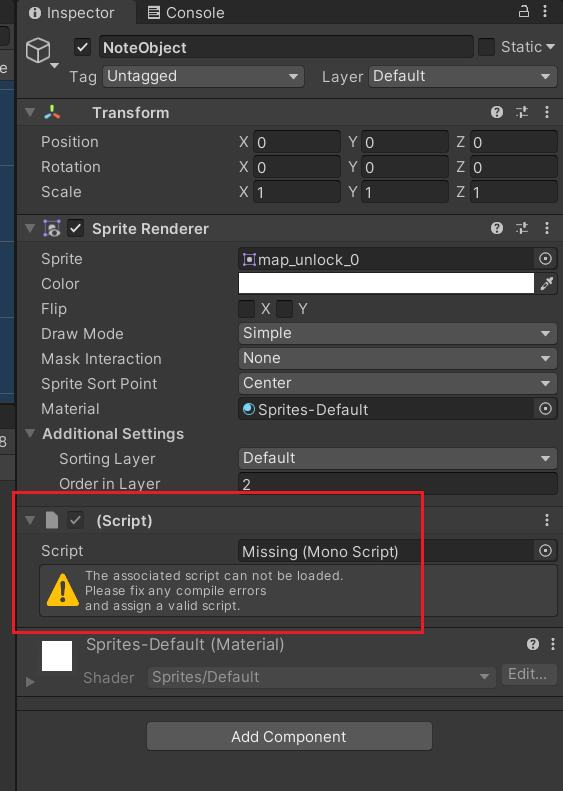This screenshot has height=791, width=563.
Task: Open Sprite Renderer preset settings icon
Action: point(522,229)
